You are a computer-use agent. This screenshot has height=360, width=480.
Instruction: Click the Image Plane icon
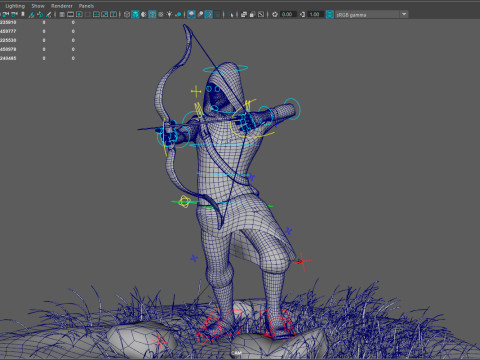tap(31, 14)
